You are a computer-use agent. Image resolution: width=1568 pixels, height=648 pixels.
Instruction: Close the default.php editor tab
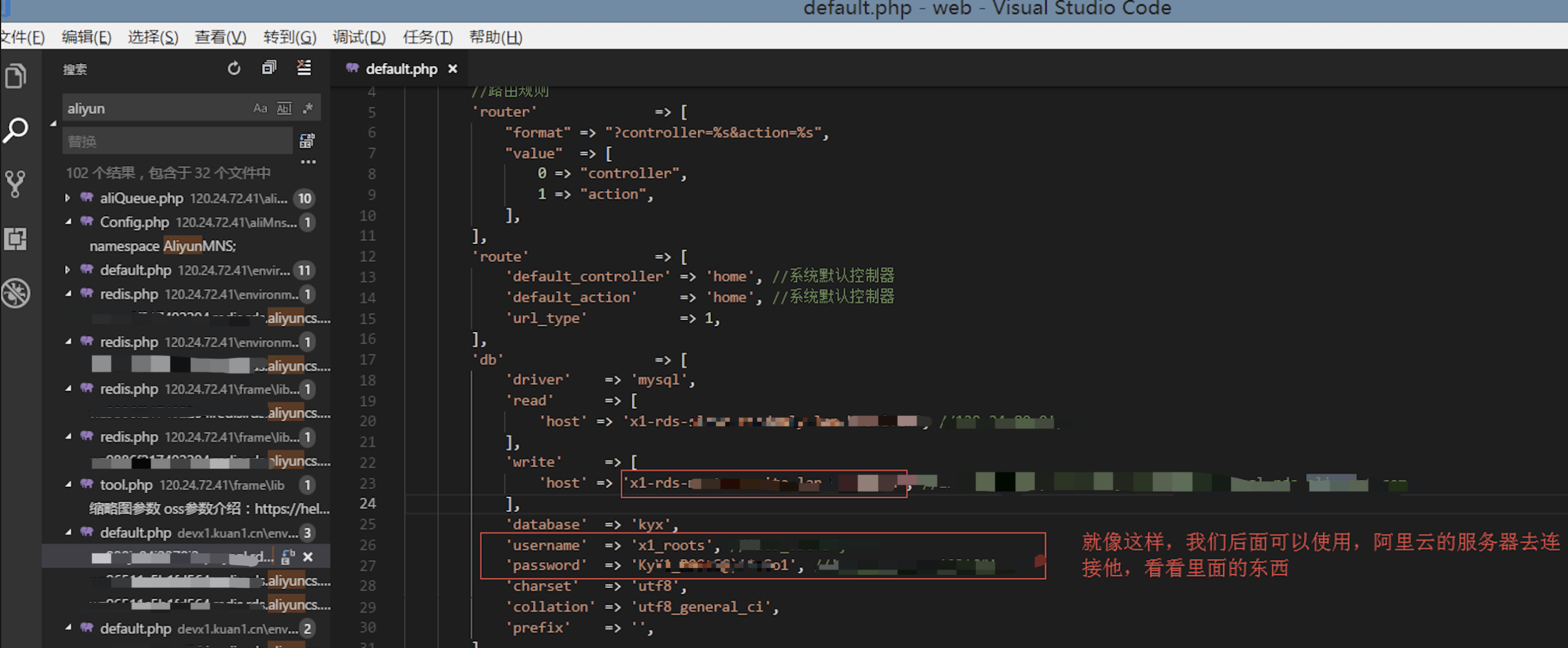click(x=452, y=69)
